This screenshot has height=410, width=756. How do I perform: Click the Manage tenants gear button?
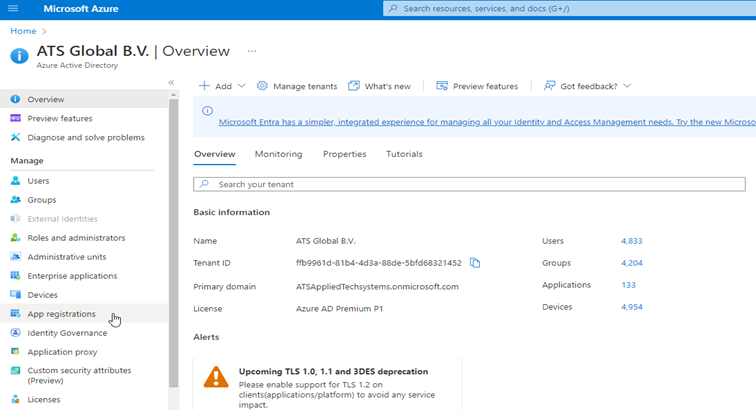pyautogui.click(x=297, y=86)
